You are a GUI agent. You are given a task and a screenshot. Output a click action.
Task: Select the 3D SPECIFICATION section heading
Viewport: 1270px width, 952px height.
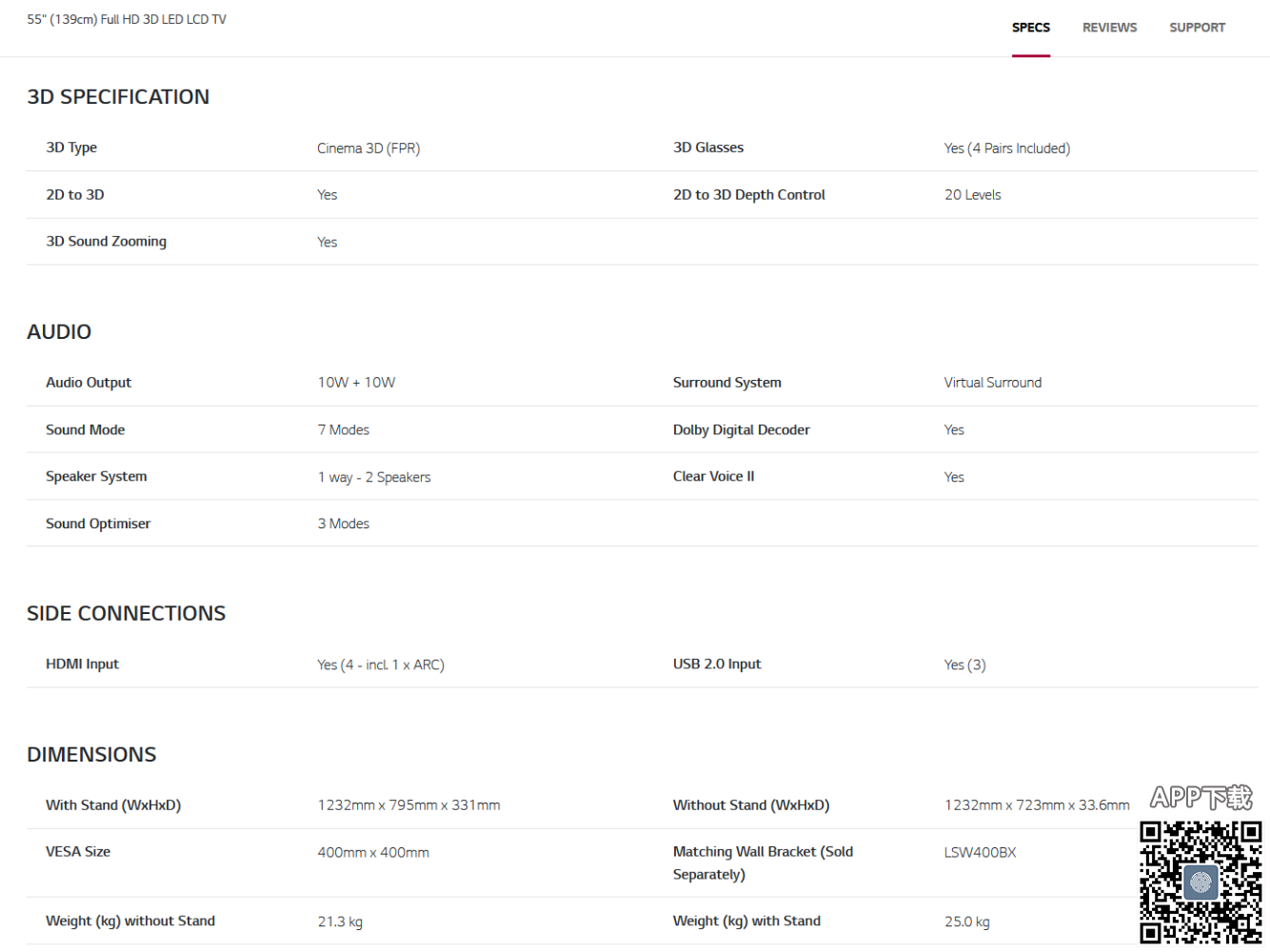click(x=118, y=97)
